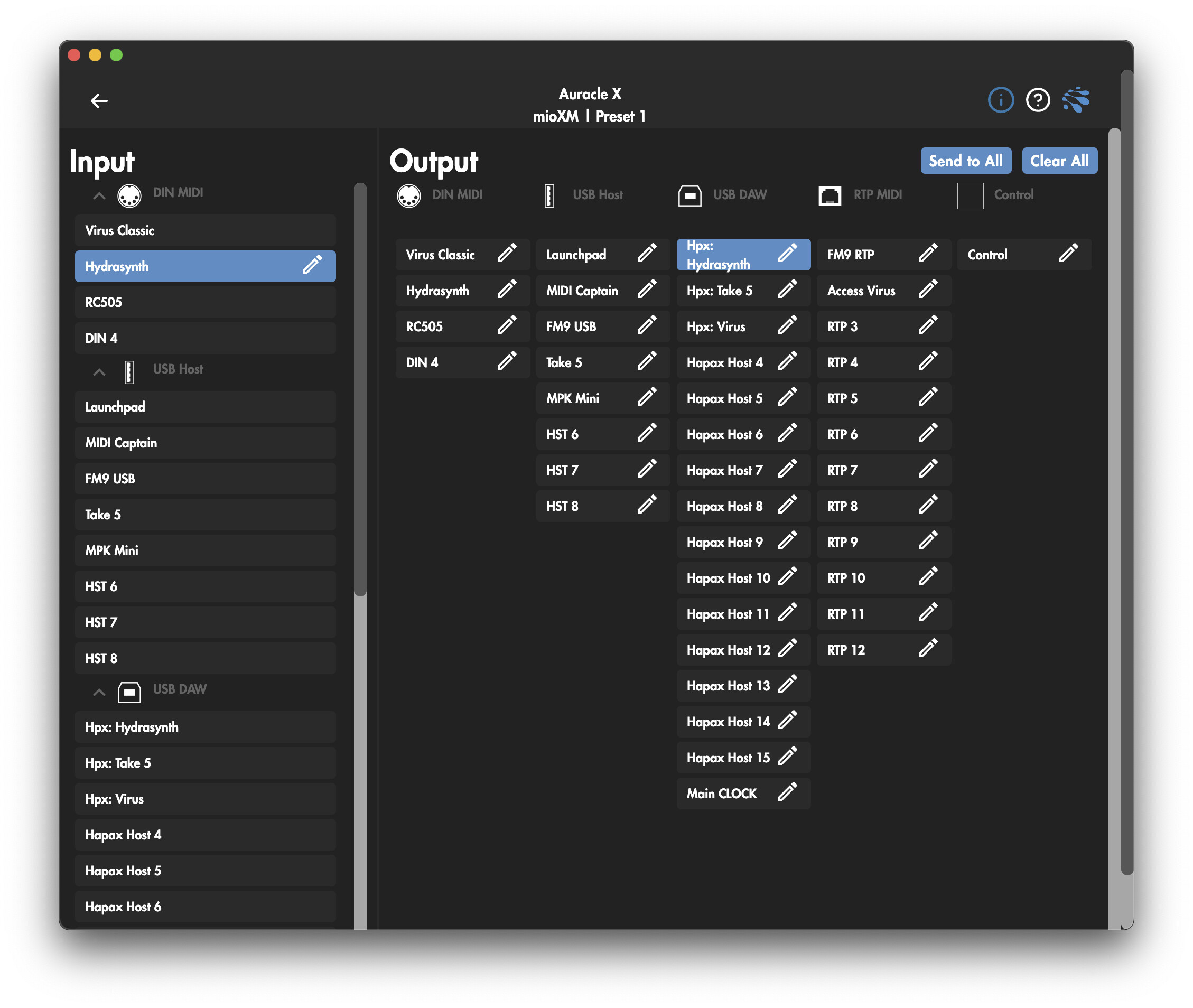Open the help question mark icon
The width and height of the screenshot is (1193, 1008).
pos(1037,100)
